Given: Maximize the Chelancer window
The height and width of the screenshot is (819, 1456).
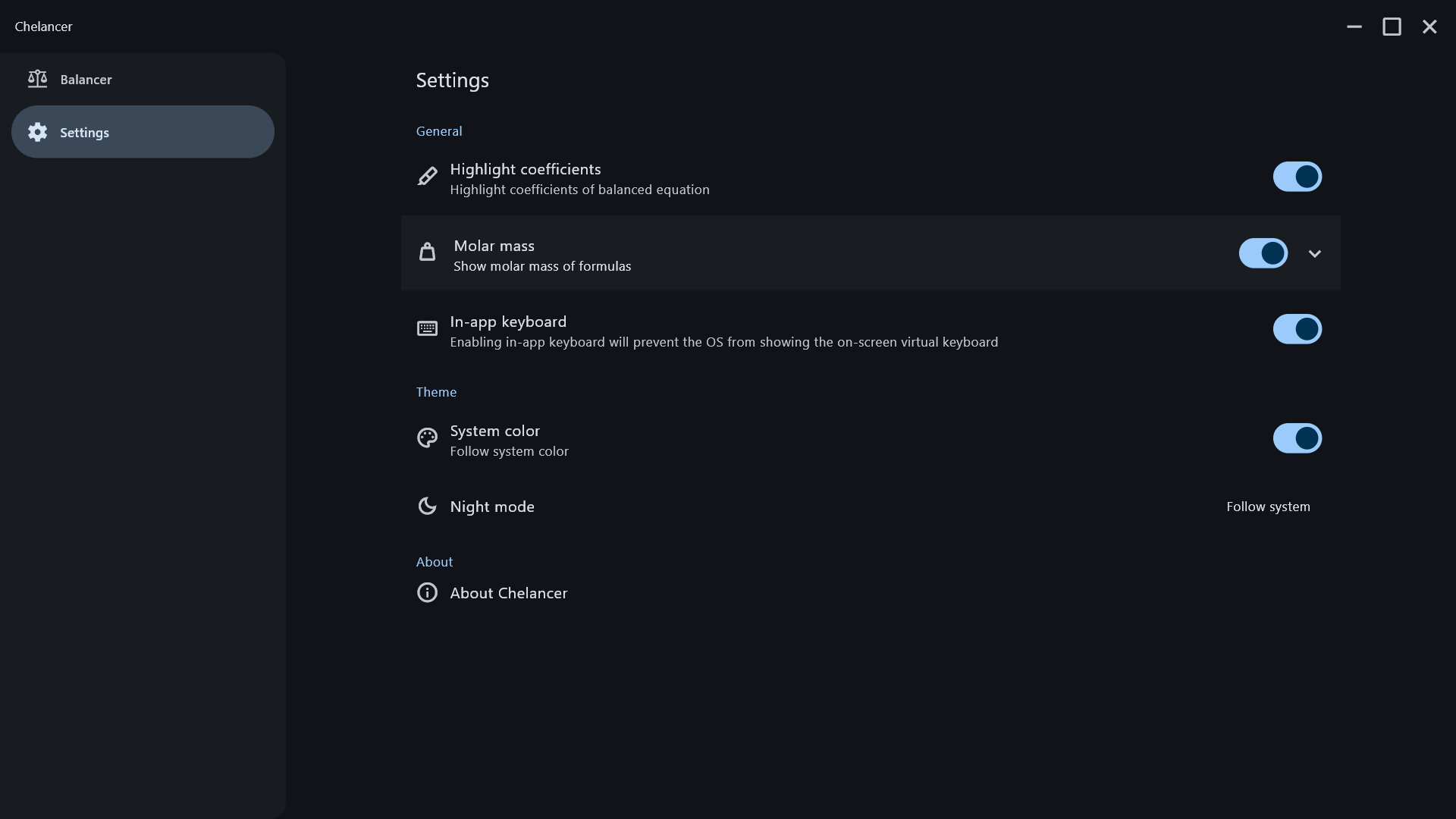Looking at the screenshot, I should [1392, 27].
